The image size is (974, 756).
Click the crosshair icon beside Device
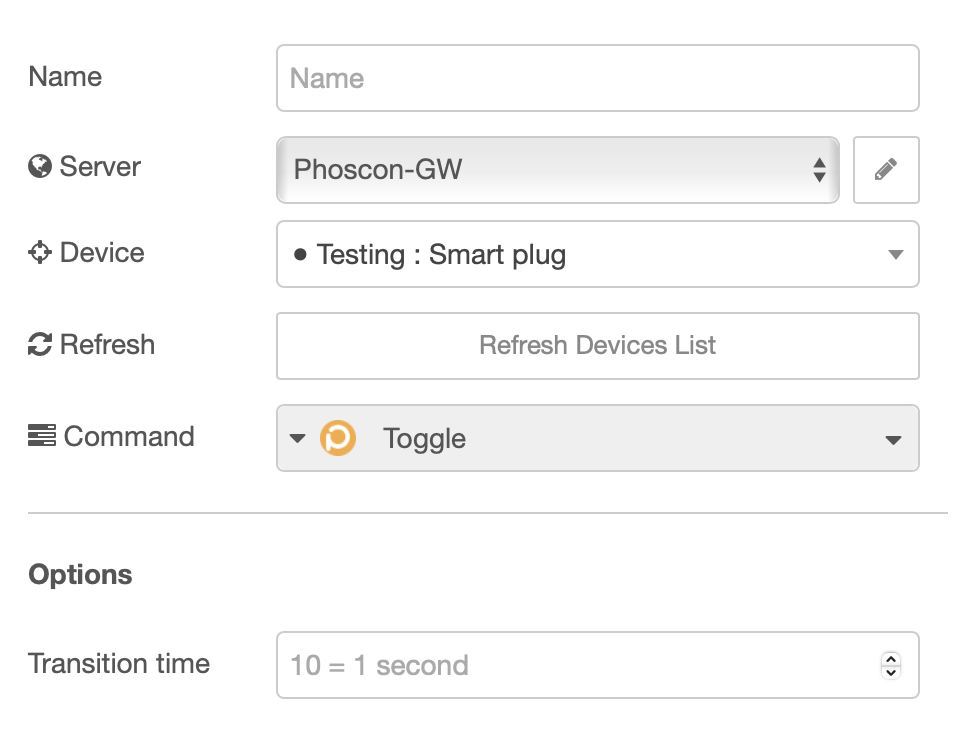click(40, 253)
